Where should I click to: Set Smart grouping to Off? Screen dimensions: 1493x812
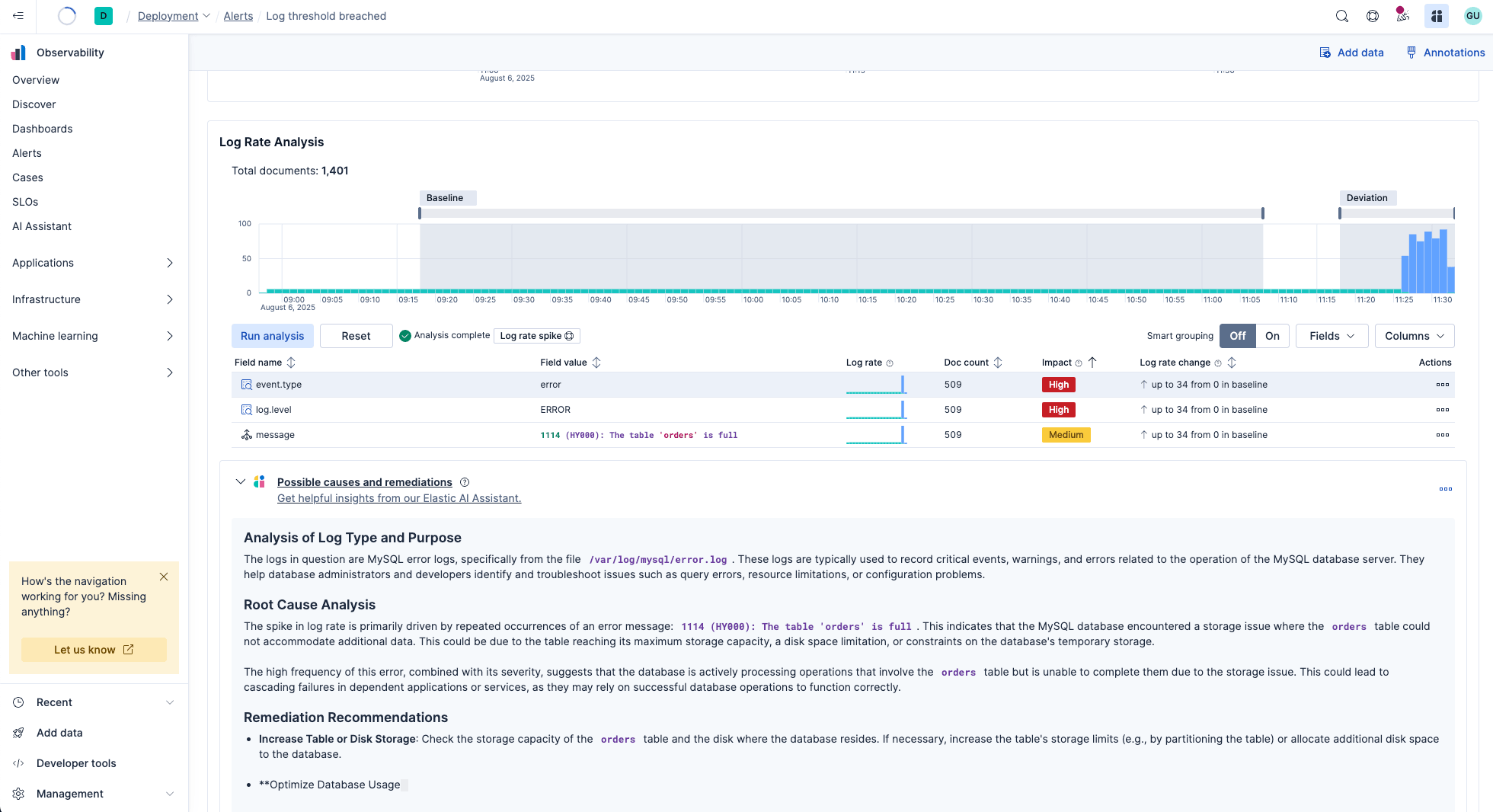1238,336
